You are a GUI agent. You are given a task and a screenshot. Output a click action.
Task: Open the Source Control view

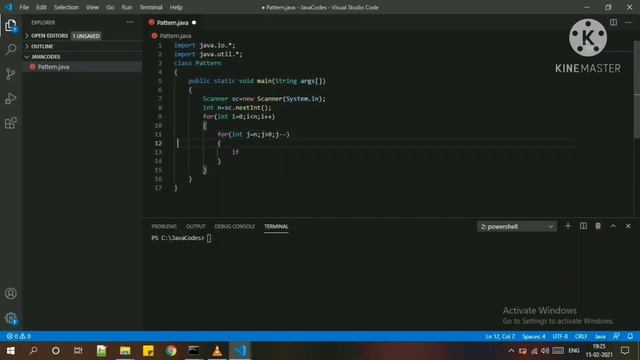pyautogui.click(x=11, y=74)
